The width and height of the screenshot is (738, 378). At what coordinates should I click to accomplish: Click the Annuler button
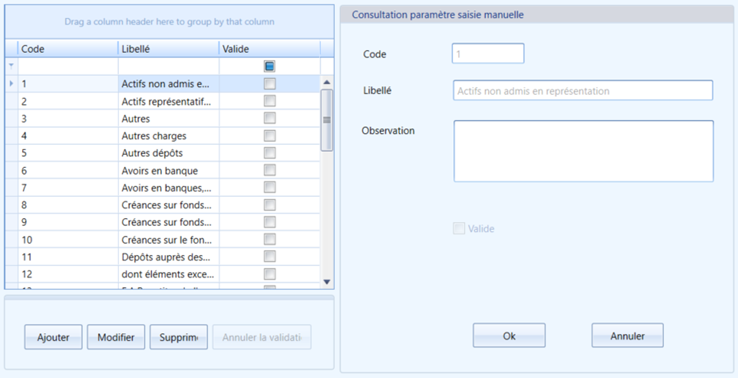[x=627, y=336]
